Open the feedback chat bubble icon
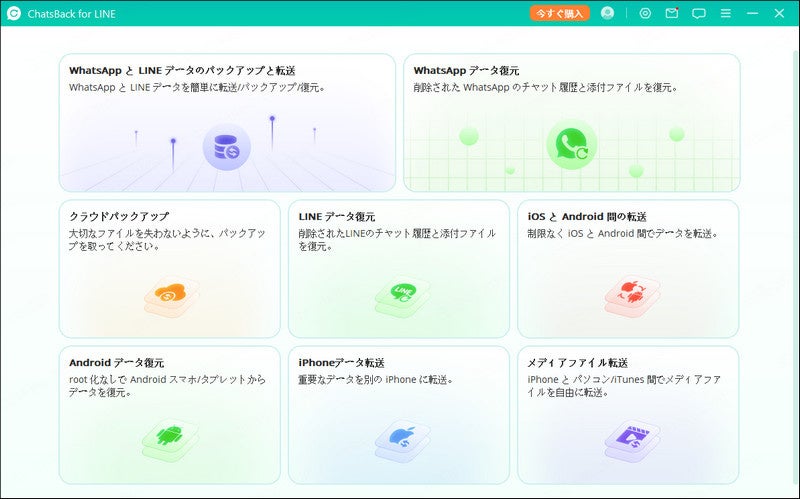The width and height of the screenshot is (800, 499). pyautogui.click(x=698, y=14)
